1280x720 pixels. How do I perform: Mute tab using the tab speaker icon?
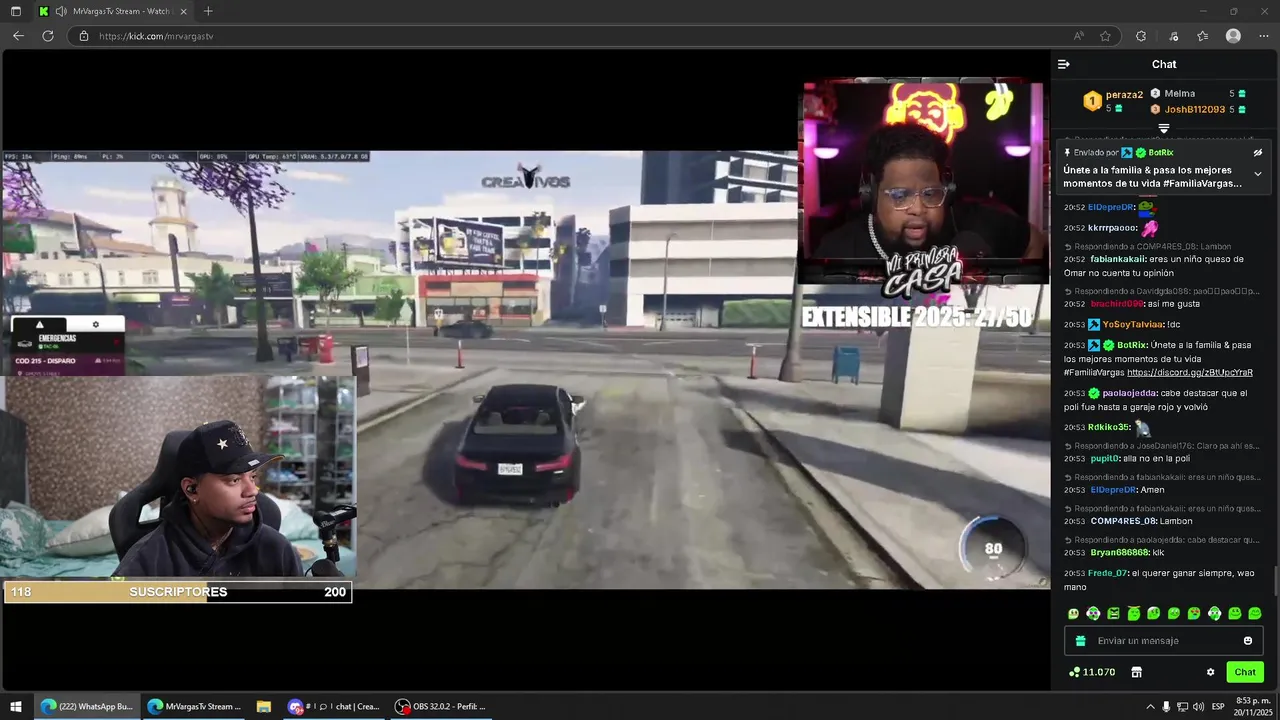pos(61,11)
